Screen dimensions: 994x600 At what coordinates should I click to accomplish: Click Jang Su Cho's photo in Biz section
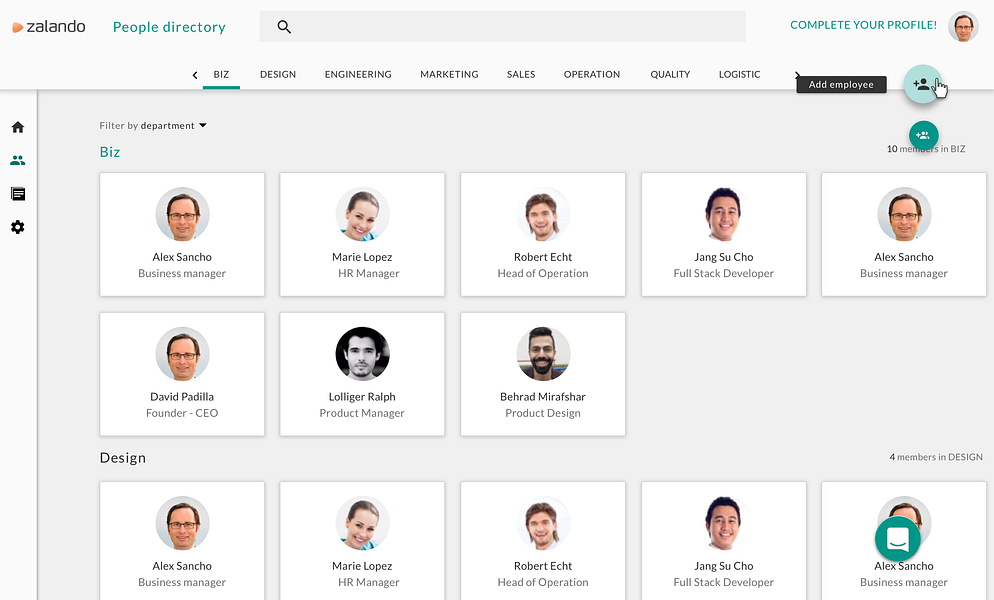[x=723, y=214]
